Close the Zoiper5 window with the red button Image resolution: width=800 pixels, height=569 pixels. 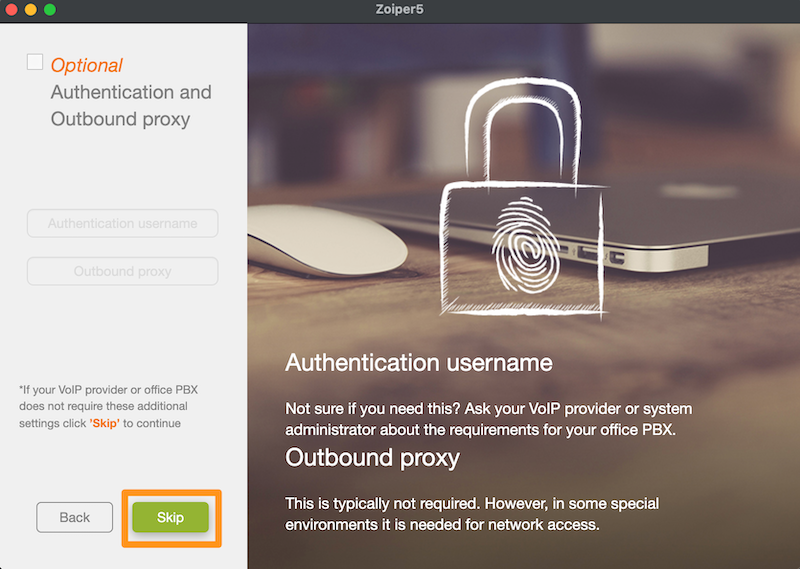coord(12,9)
